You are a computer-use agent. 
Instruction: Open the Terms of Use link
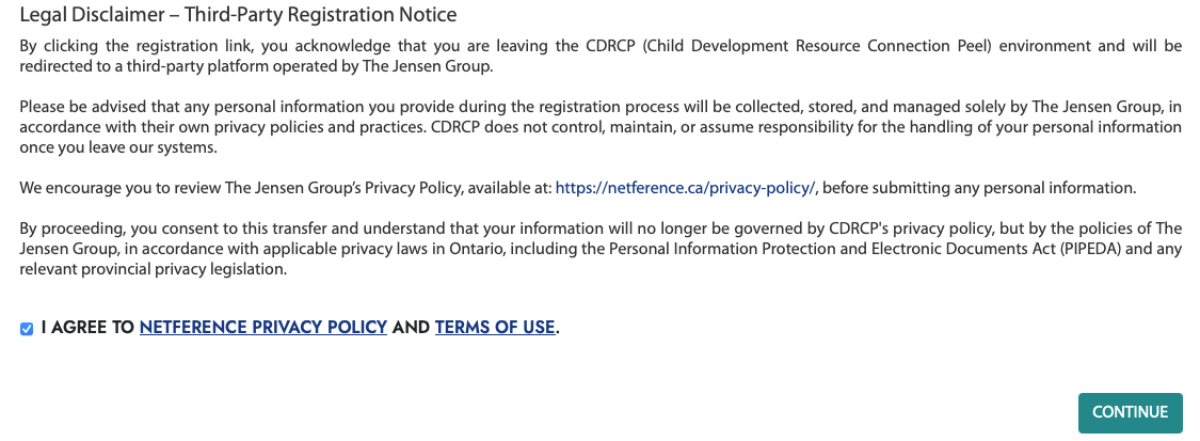494,327
